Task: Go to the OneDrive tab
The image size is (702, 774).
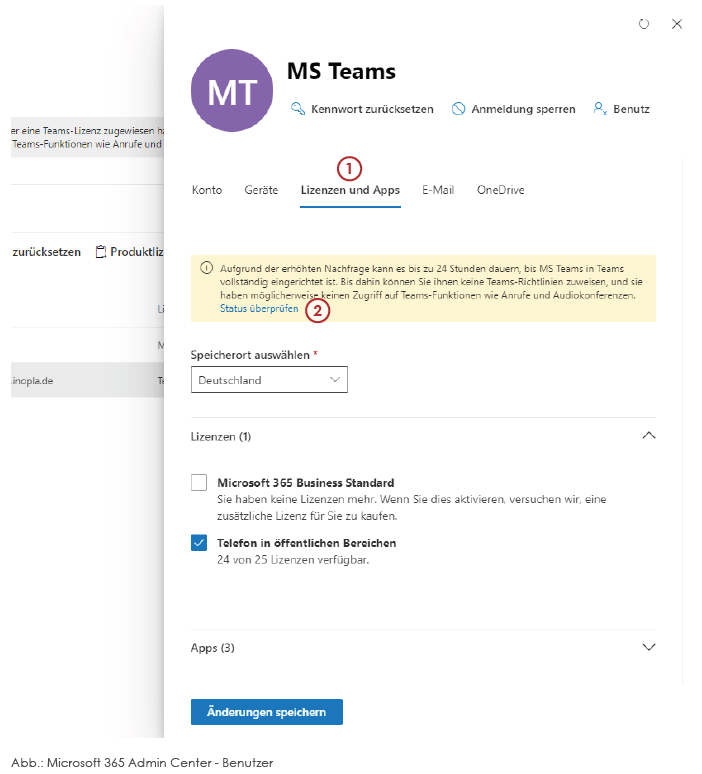Action: pos(501,190)
